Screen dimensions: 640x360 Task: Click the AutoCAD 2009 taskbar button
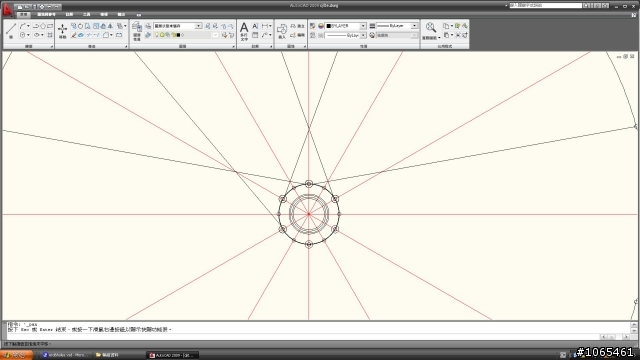click(x=172, y=355)
